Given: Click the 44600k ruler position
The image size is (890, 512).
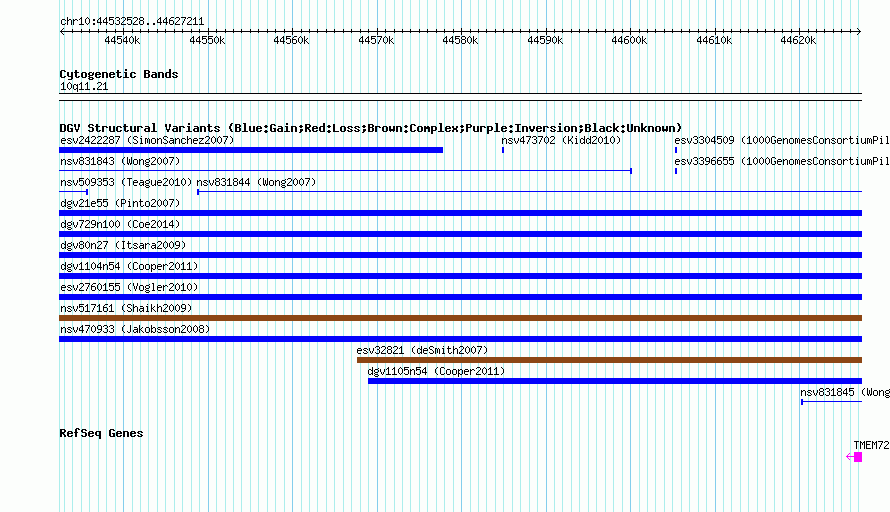Looking at the screenshot, I should 629,40.
